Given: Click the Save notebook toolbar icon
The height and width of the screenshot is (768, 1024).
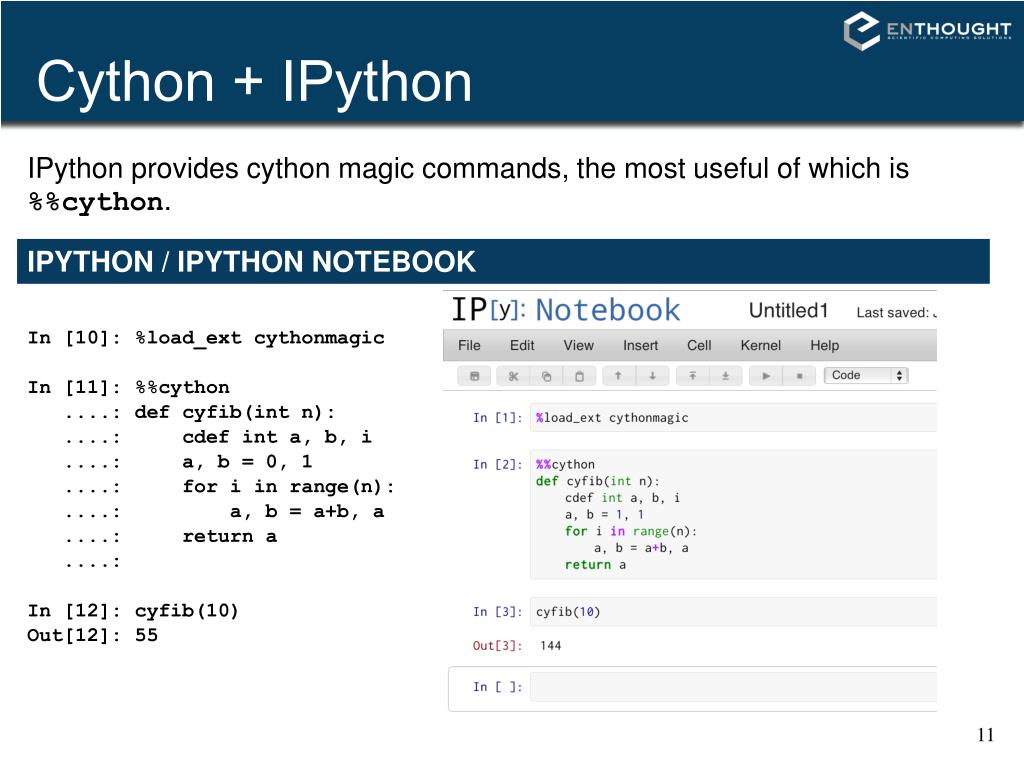Looking at the screenshot, I should pos(475,376).
